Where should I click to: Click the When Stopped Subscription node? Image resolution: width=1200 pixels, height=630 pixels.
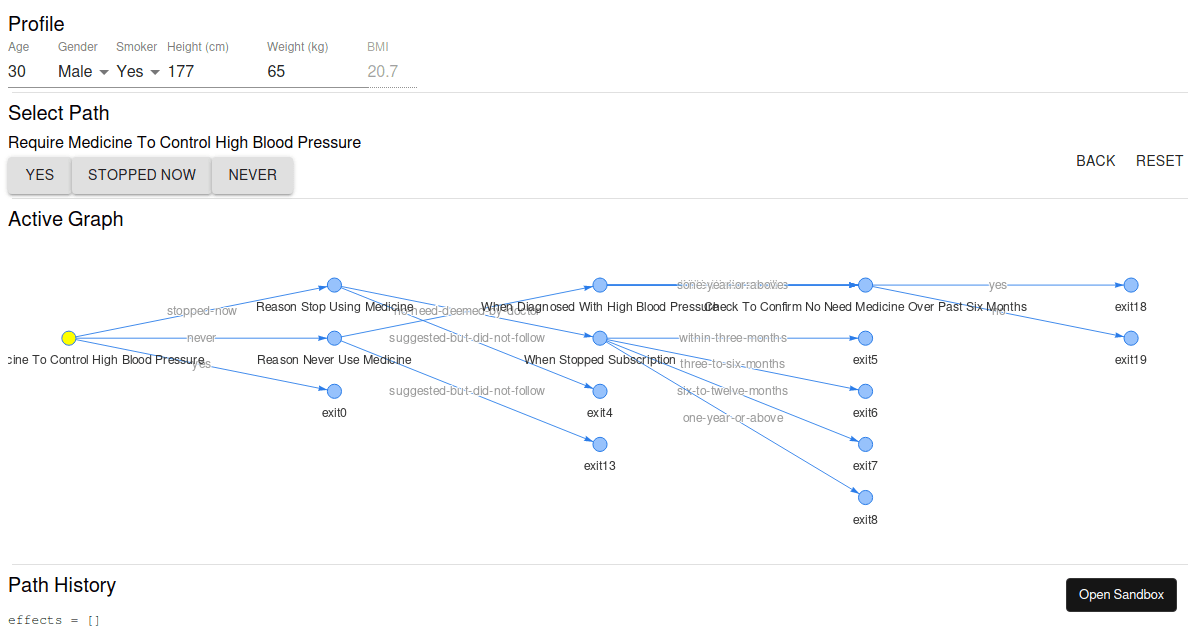point(599,338)
